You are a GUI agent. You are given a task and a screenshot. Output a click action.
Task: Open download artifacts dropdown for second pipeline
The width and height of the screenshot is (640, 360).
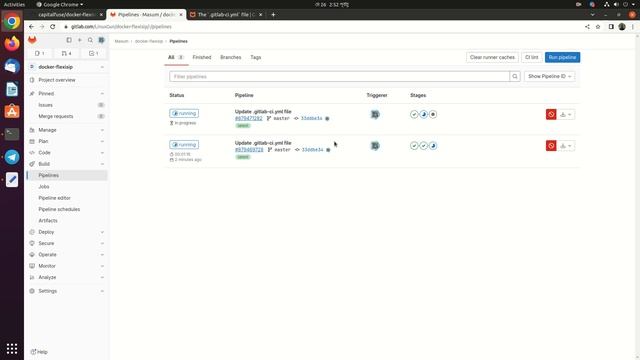click(x=566, y=146)
